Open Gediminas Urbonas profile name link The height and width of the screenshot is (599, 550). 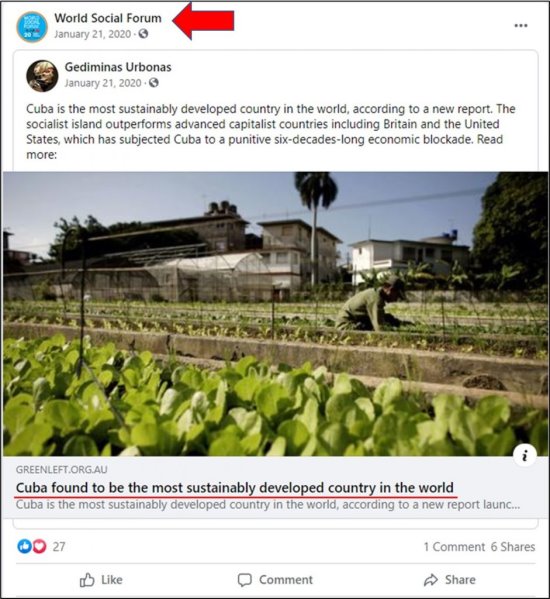118,67
